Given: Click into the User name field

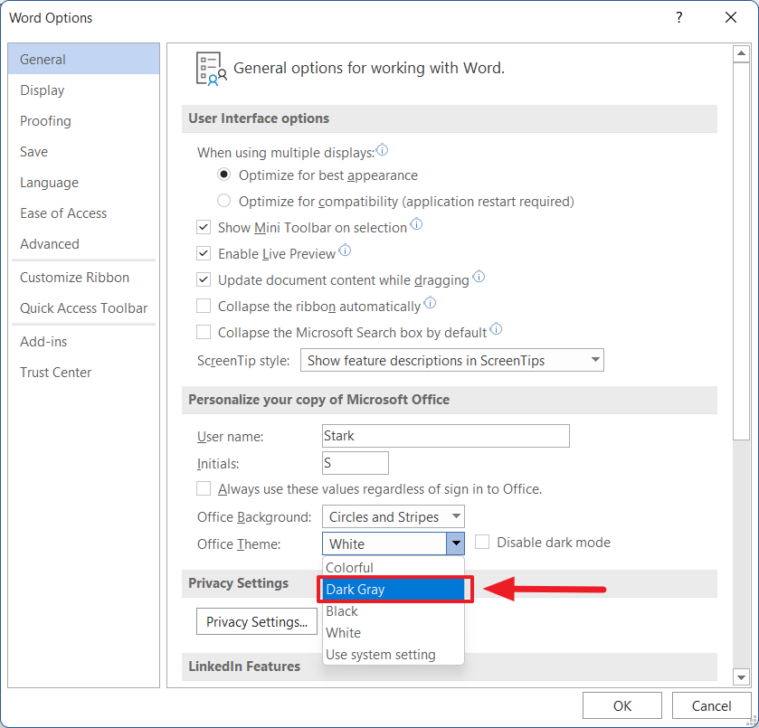Looking at the screenshot, I should (x=446, y=436).
